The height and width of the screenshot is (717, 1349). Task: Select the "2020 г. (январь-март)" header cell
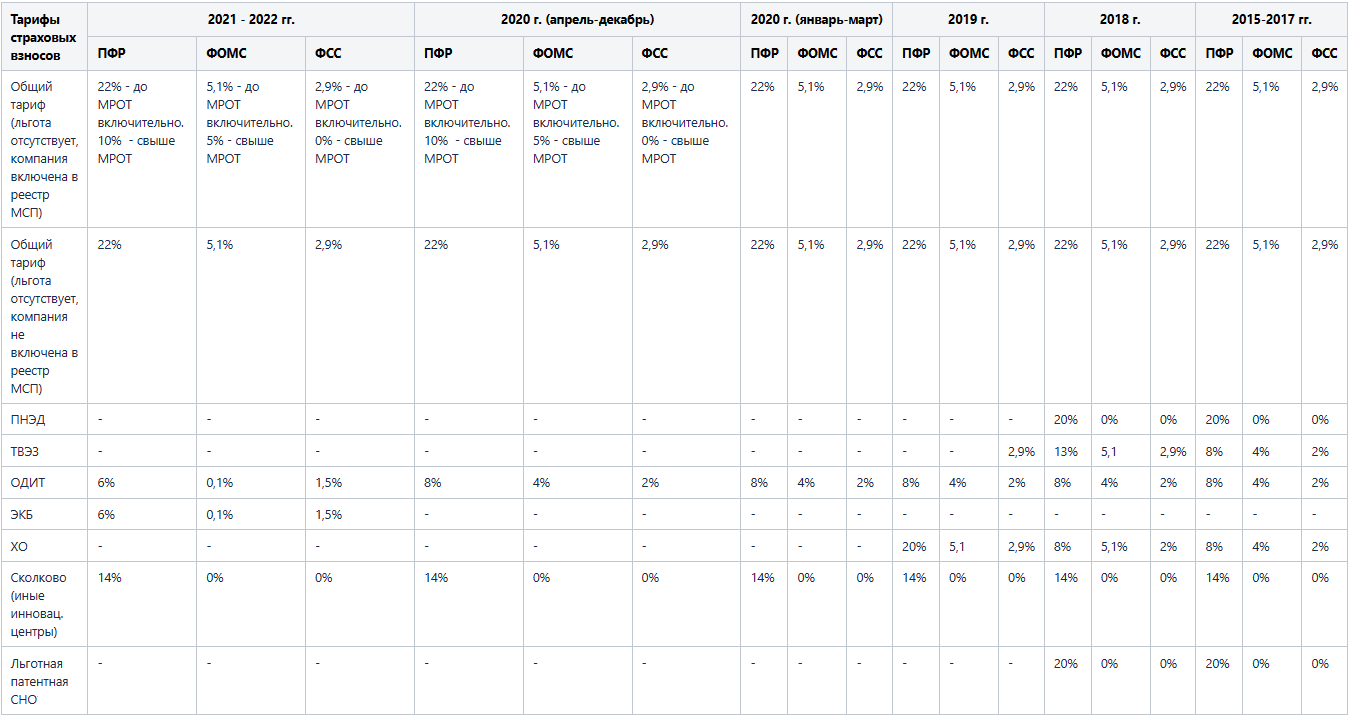816,19
